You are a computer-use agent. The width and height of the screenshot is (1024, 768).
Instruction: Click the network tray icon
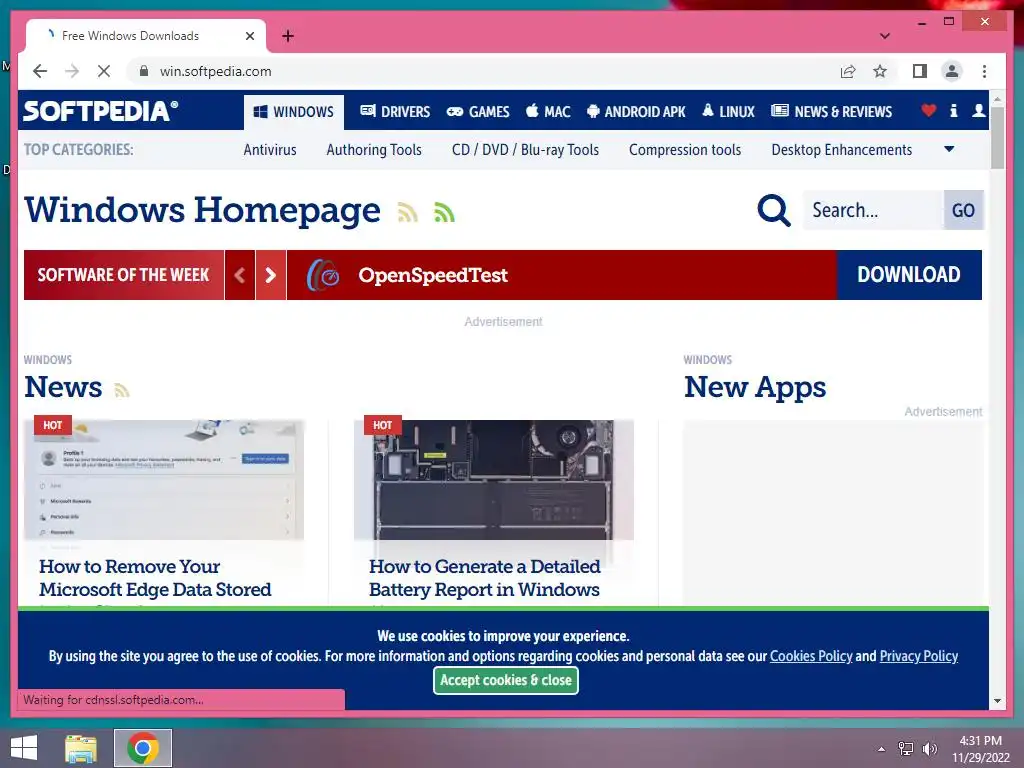click(x=906, y=748)
